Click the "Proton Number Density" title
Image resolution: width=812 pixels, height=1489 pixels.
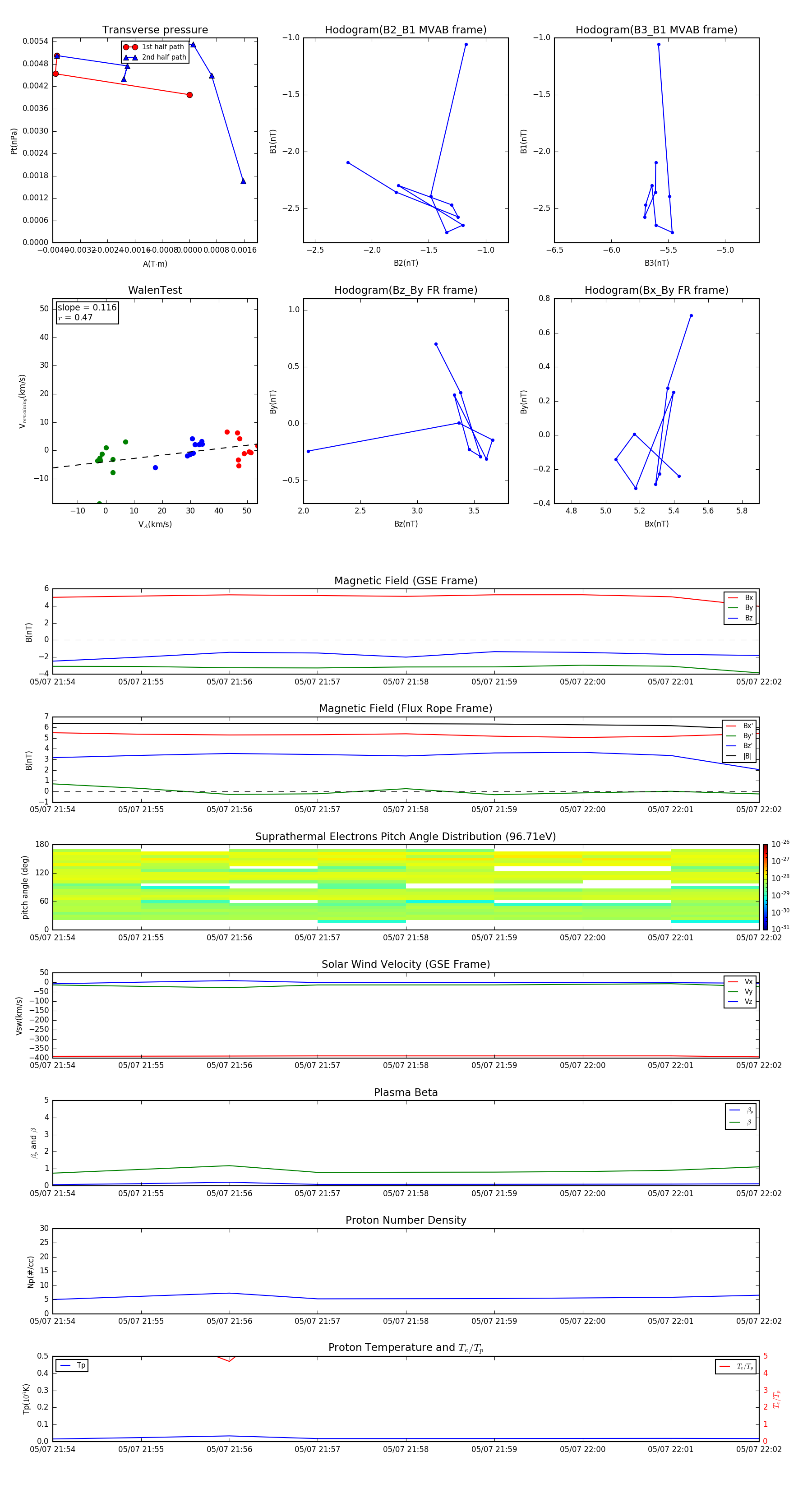tap(406, 1220)
